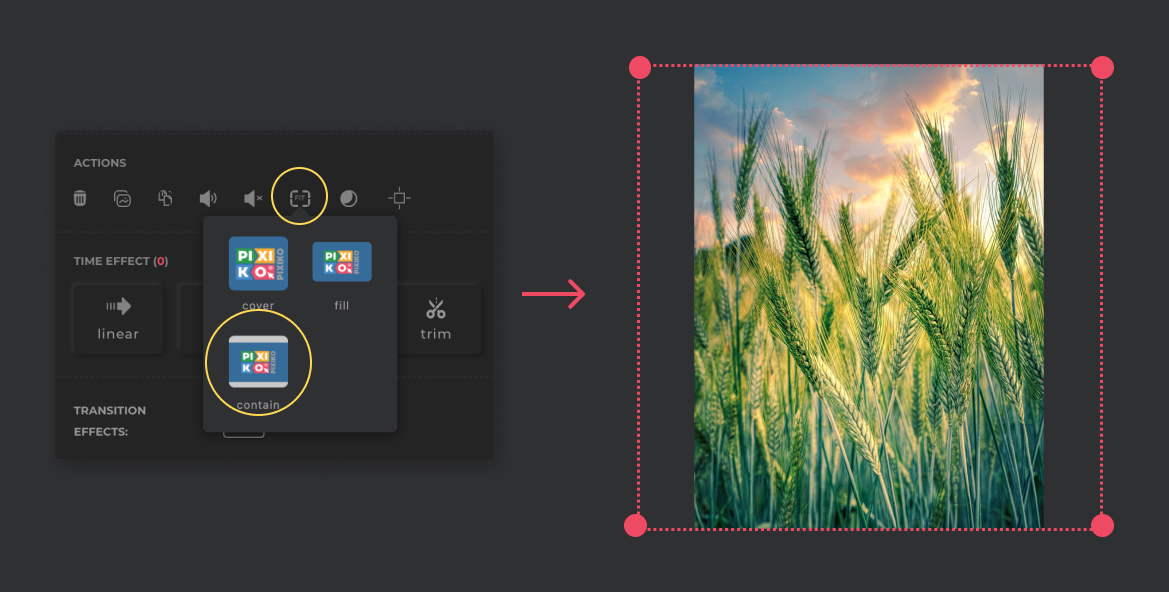The image size is (1169, 592).
Task: Click the top-right red corner handle
Action: click(1102, 68)
